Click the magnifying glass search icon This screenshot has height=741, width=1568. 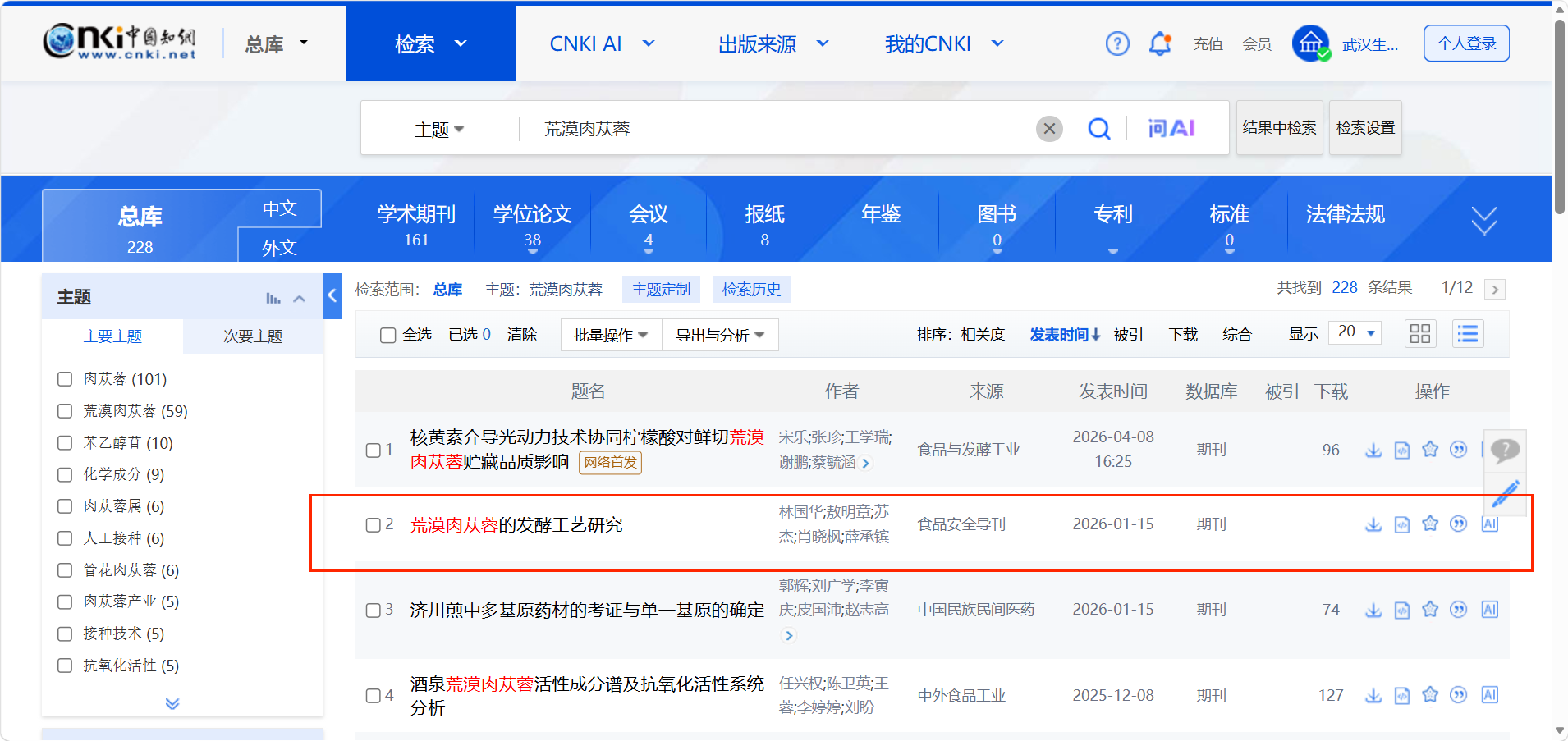click(x=1098, y=129)
